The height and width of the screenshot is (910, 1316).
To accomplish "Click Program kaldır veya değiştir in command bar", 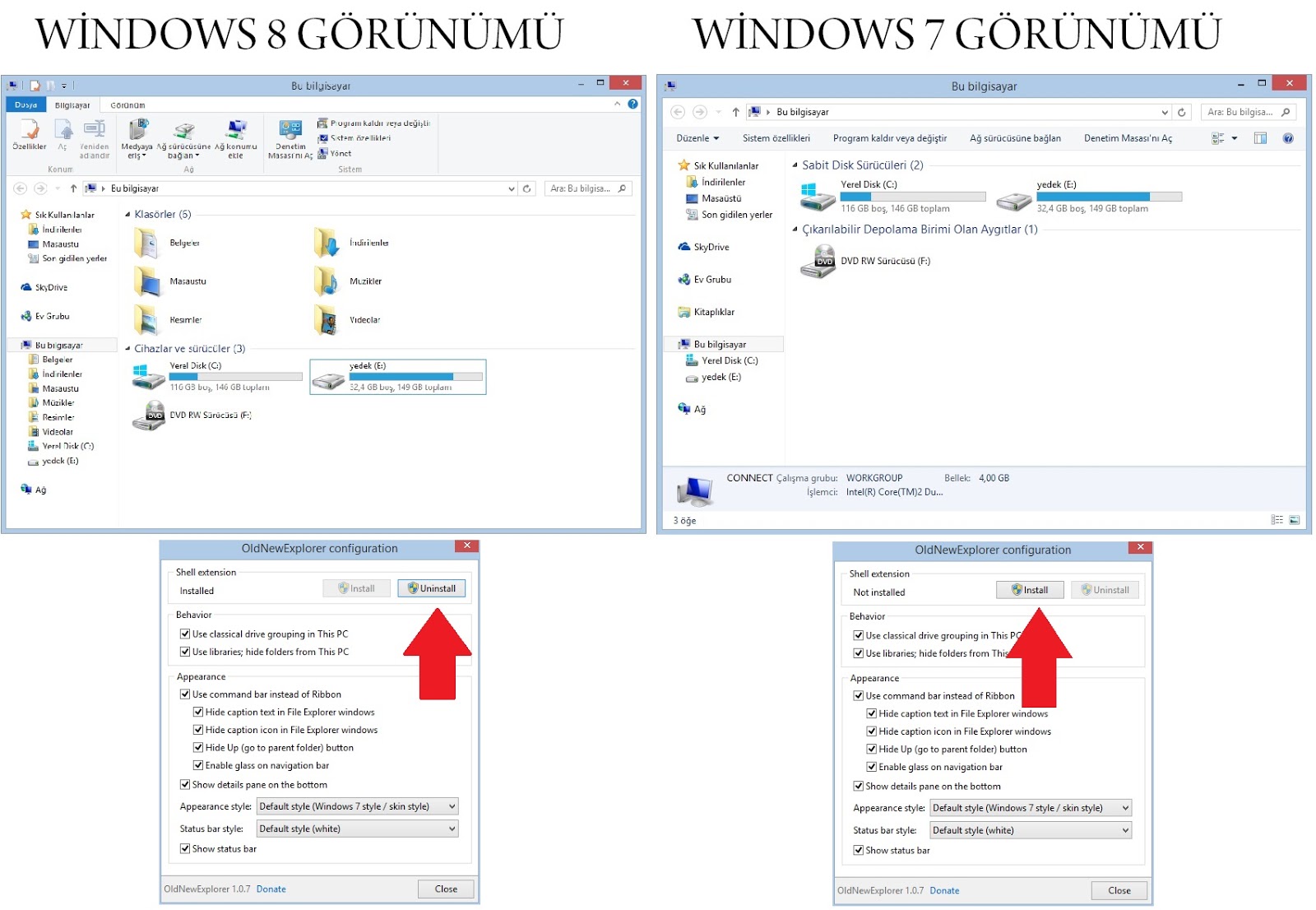I will [x=890, y=138].
